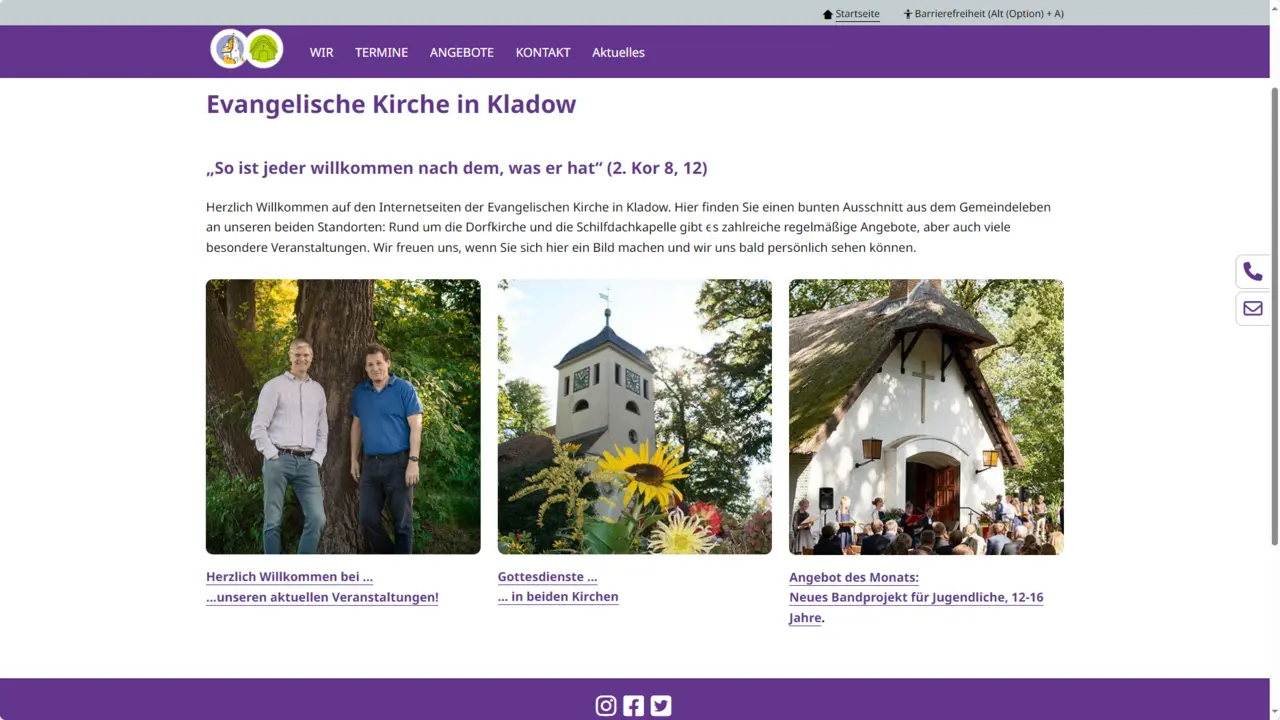Screen dimensions: 1280x720
Task: Open 'Herzlich Willkommen bei ...' link
Action: coord(289,577)
